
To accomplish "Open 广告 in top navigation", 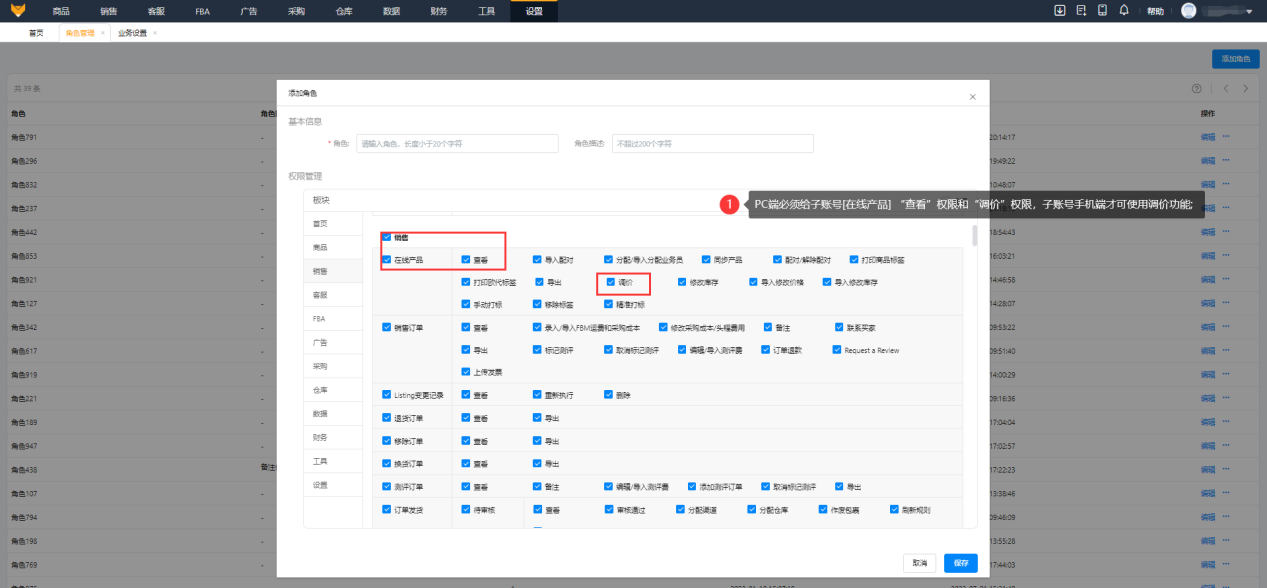I will [249, 11].
